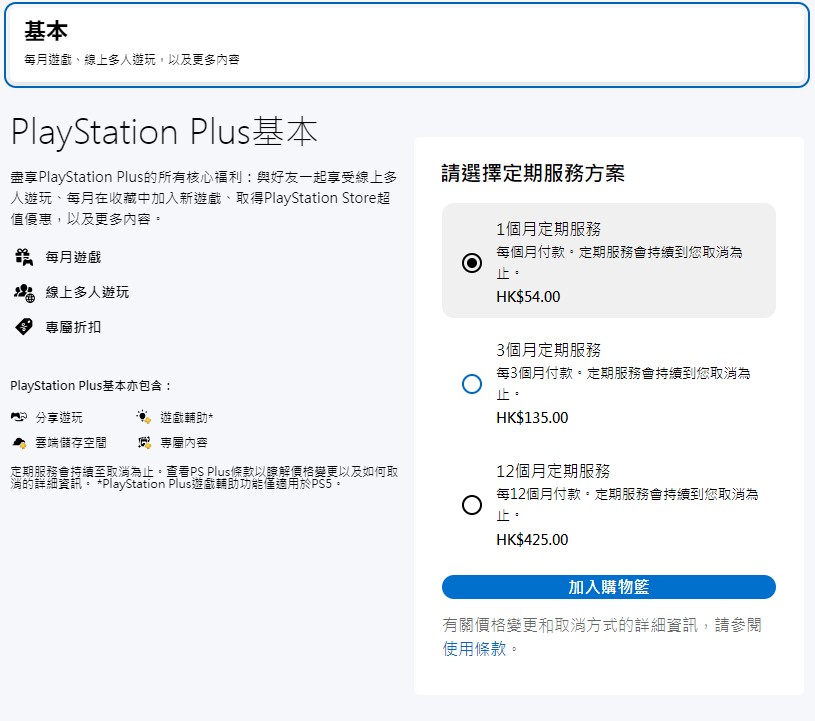Click the 專屬內容 exclusive content icon
Screen dimensions: 815x721
click(144, 442)
